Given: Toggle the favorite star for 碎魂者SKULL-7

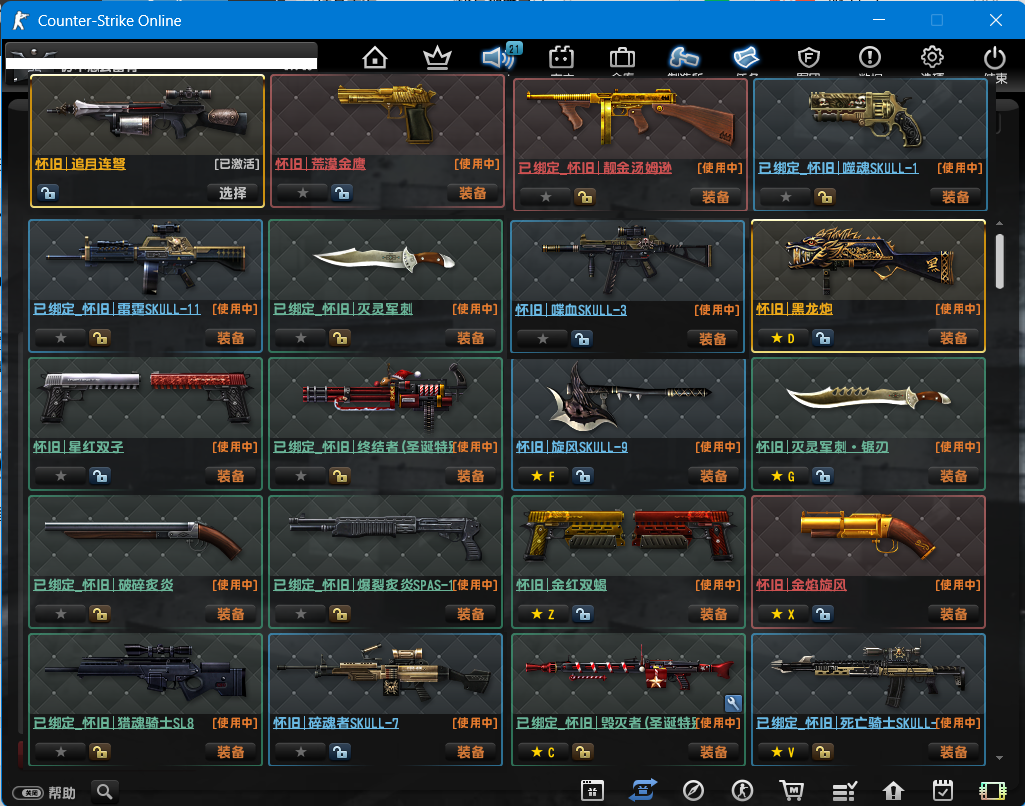Looking at the screenshot, I should (x=301, y=752).
